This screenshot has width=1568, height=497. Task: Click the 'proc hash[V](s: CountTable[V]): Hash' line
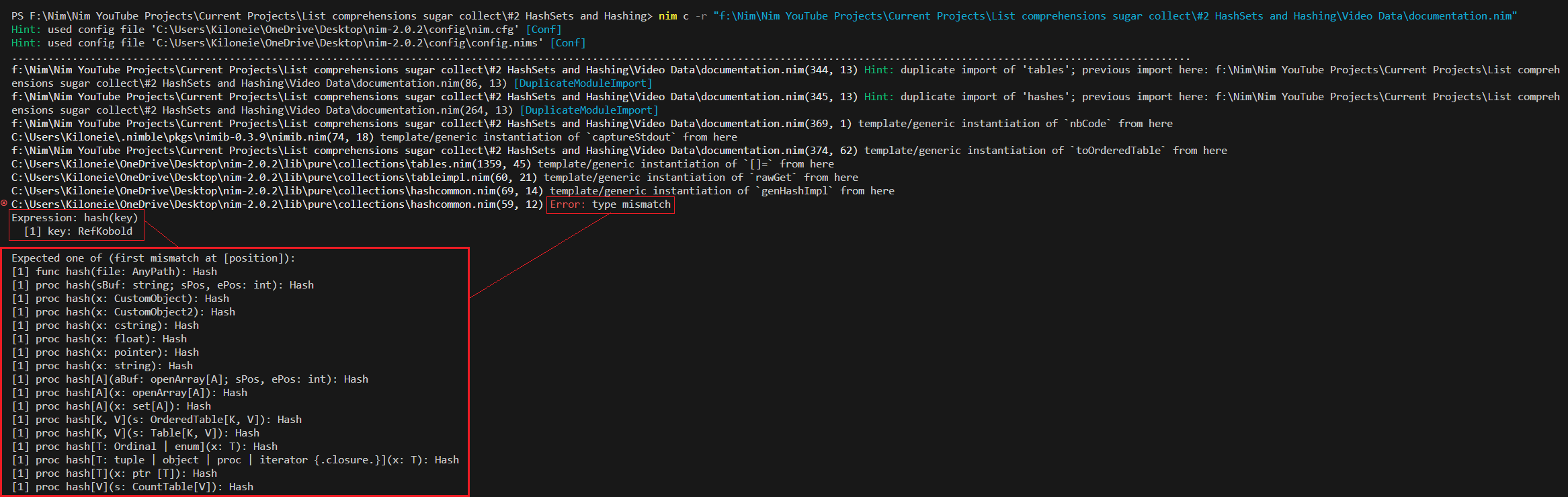click(x=132, y=487)
